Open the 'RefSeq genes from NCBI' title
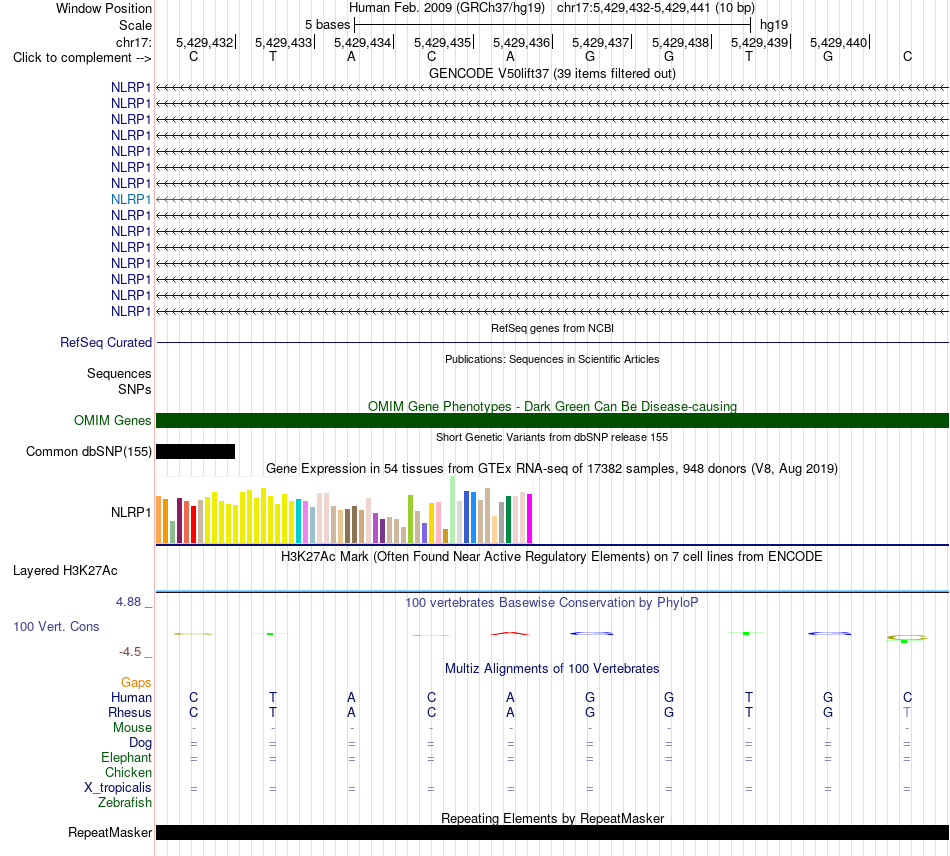950x856 pixels. [552, 328]
